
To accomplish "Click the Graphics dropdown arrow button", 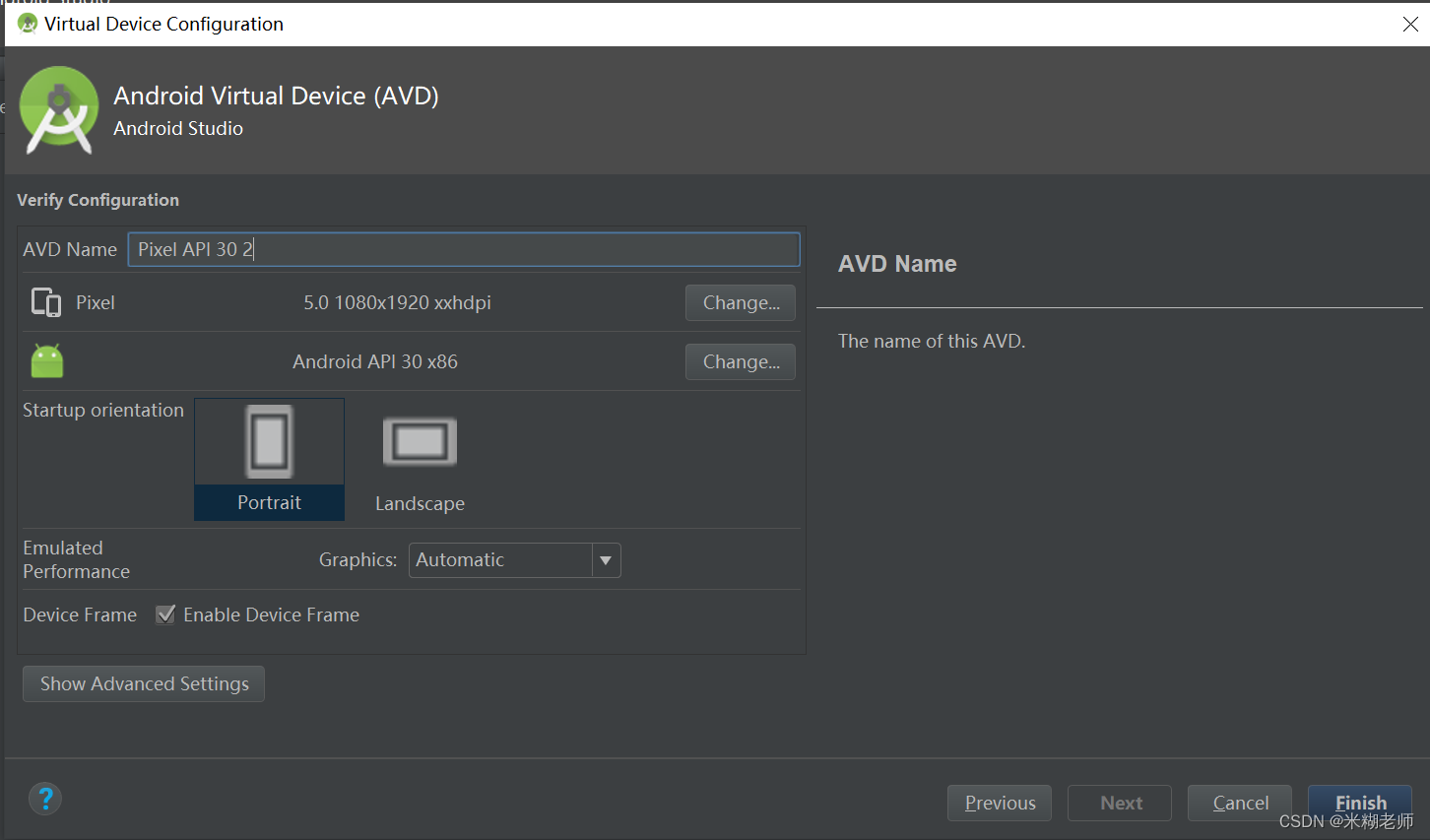I will tap(606, 560).
